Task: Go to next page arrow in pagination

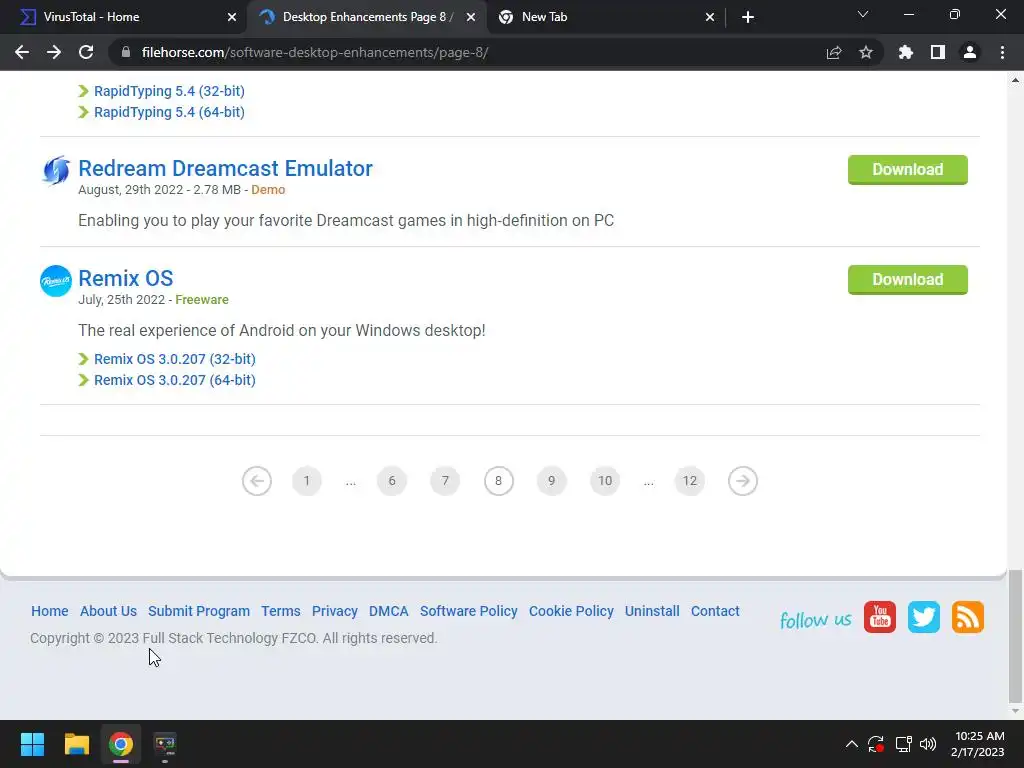Action: [x=743, y=481]
